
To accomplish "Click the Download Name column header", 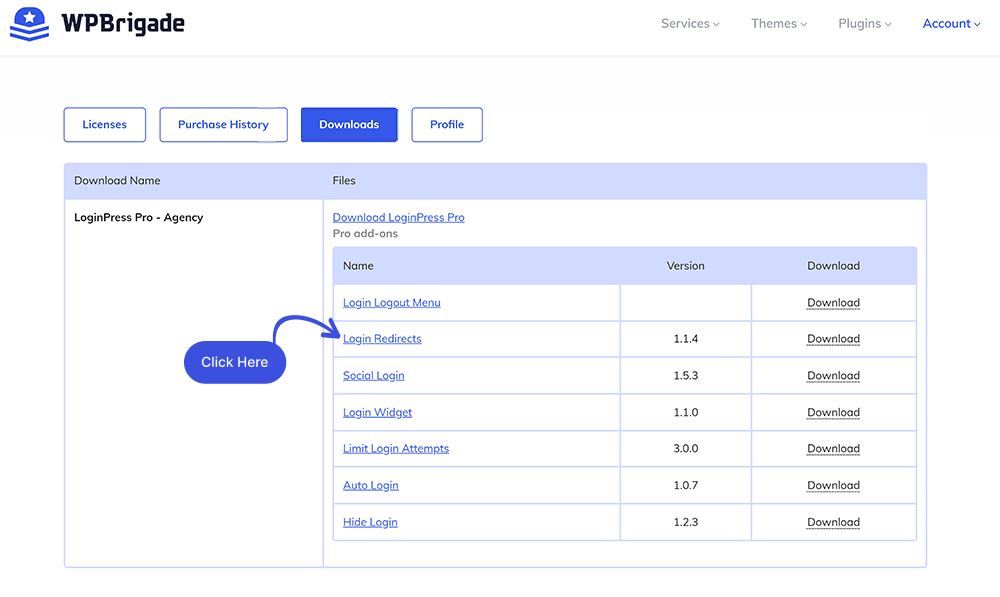I will point(117,181).
